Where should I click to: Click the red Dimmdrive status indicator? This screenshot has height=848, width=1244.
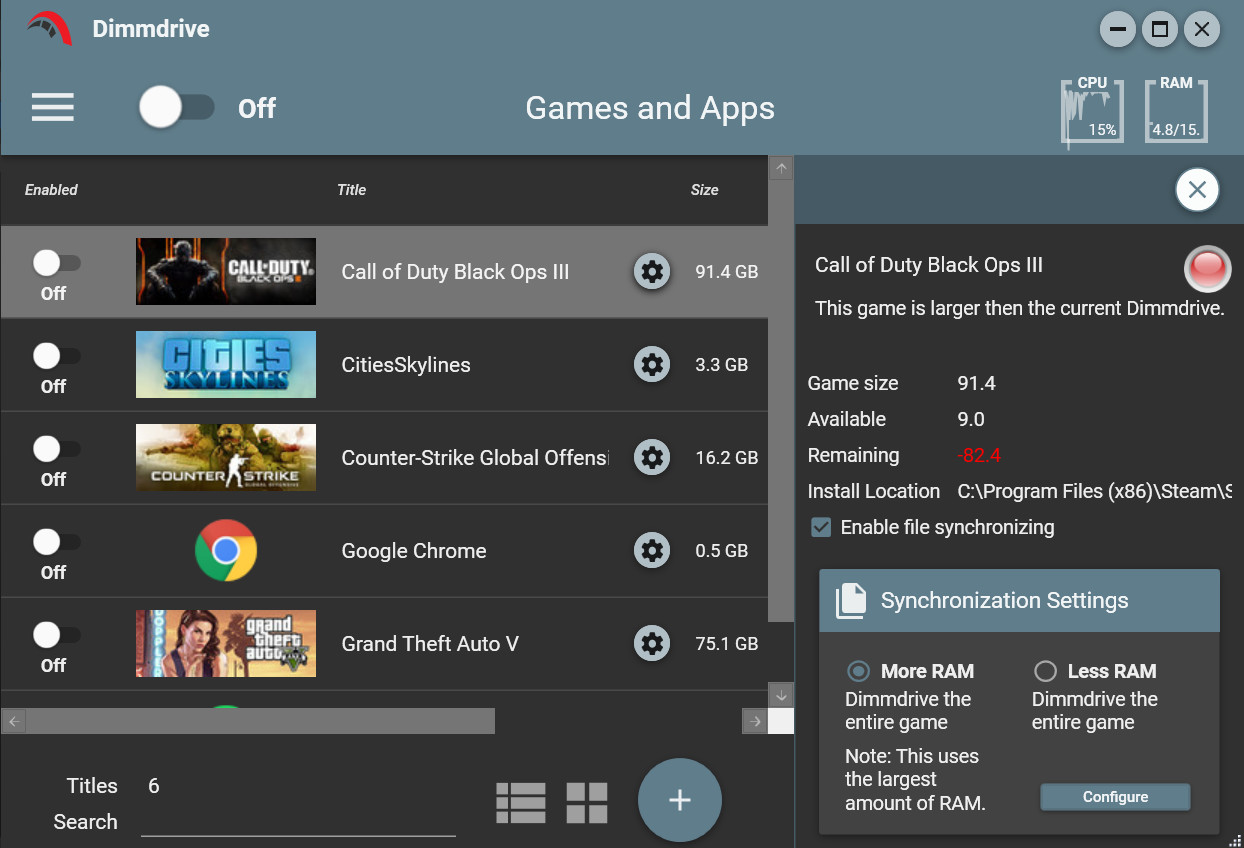tap(1207, 268)
